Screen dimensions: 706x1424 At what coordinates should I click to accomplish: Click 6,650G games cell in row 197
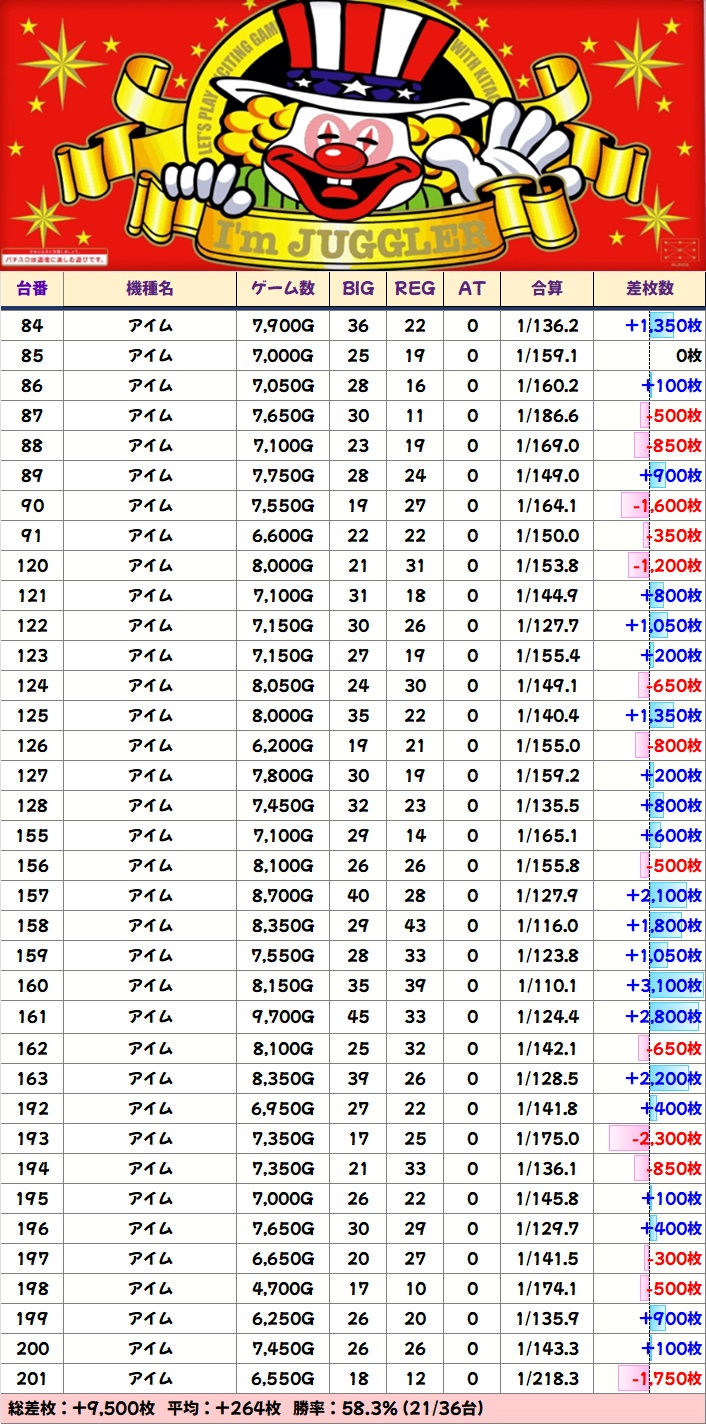coord(283,1259)
